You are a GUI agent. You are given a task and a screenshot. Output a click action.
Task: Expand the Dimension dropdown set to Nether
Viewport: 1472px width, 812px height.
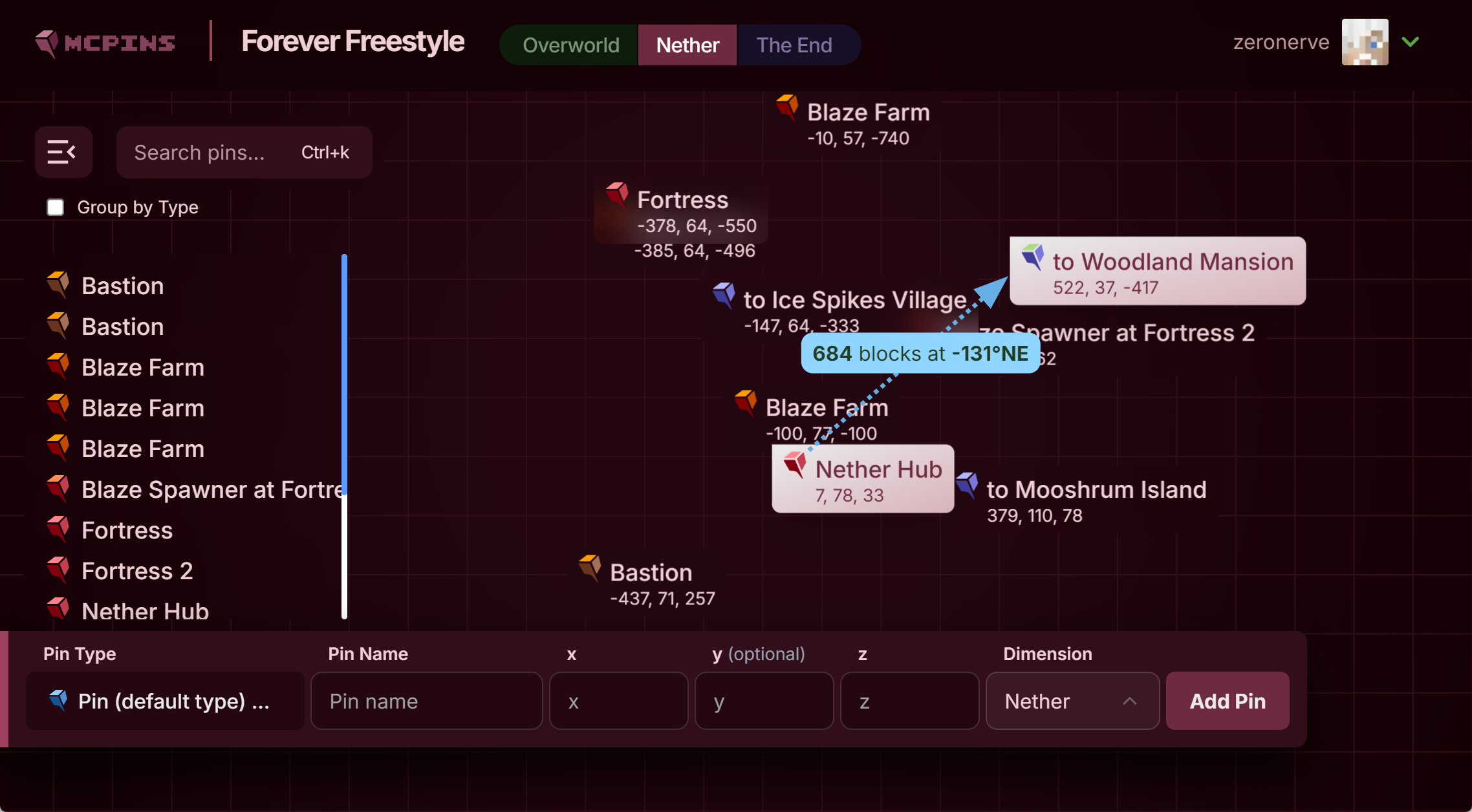[x=1072, y=701]
